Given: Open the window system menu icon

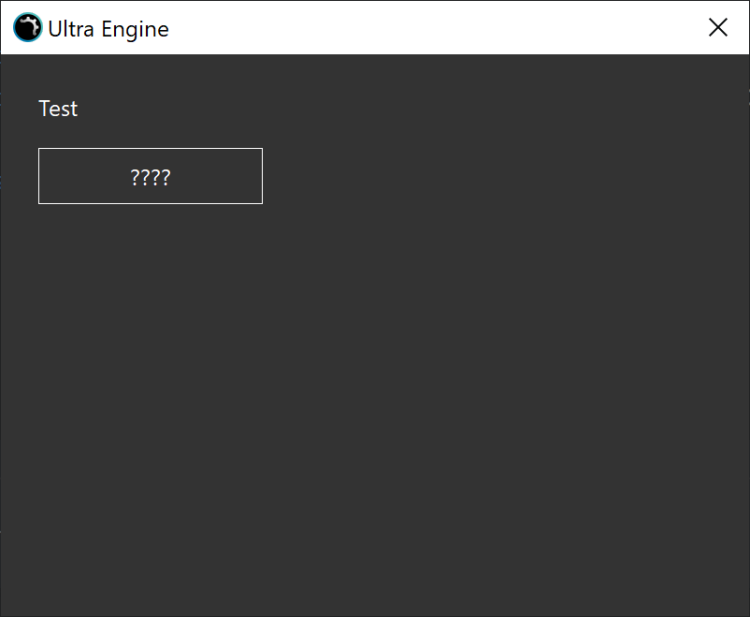Looking at the screenshot, I should [28, 28].
